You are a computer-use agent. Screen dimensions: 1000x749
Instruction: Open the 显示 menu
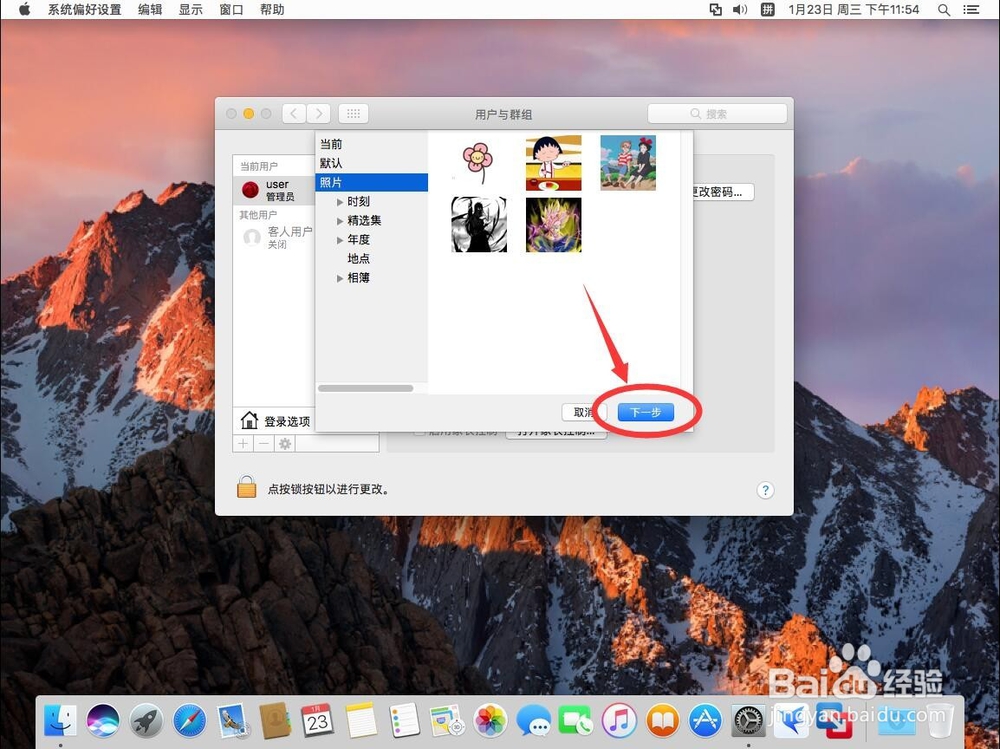[190, 10]
